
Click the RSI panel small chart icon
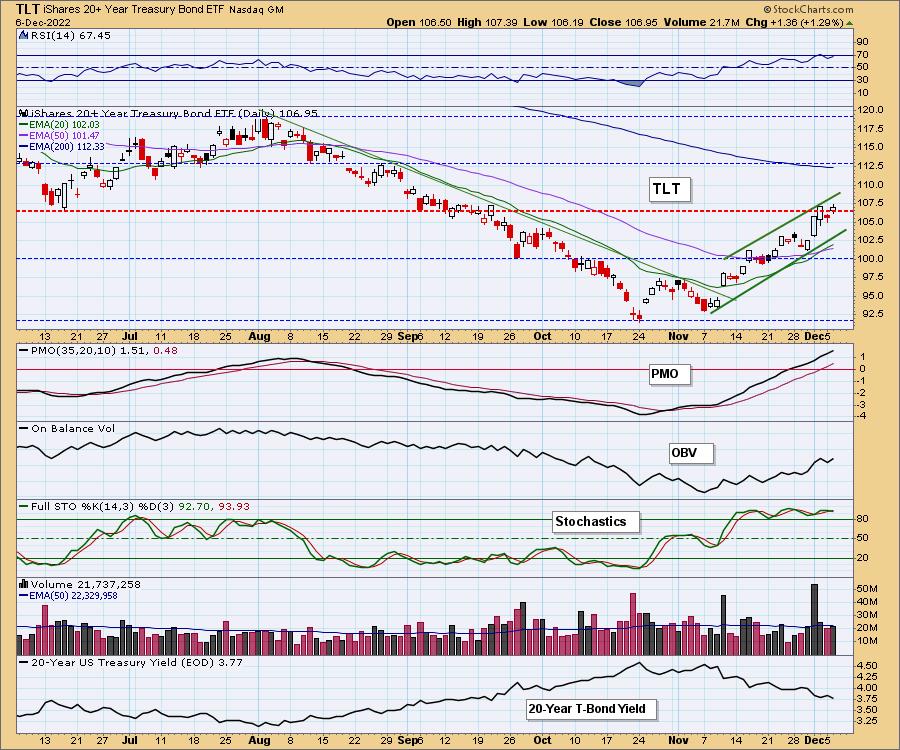pos(24,35)
